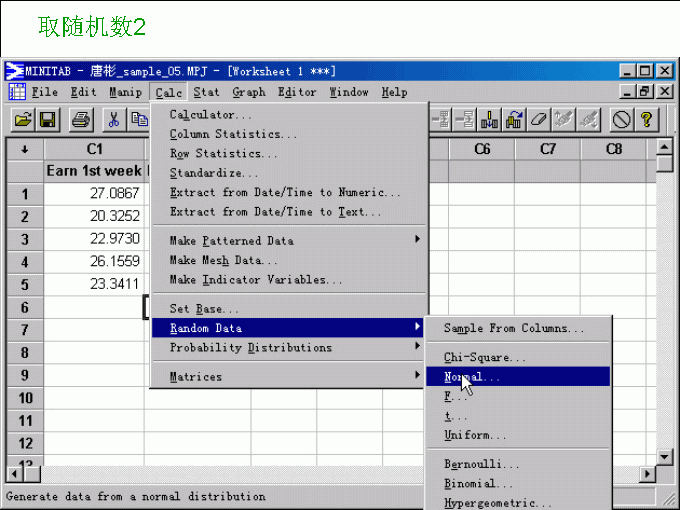680x510 pixels.
Task: Click the Save diskette toolbar icon
Action: [48, 120]
